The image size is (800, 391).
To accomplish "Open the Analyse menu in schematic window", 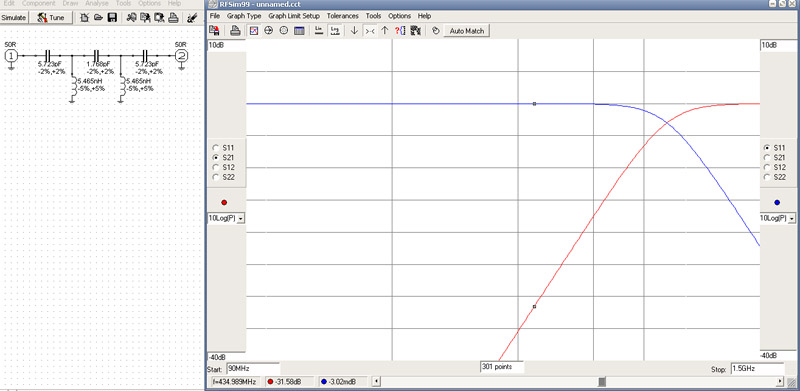I will click(97, 3).
